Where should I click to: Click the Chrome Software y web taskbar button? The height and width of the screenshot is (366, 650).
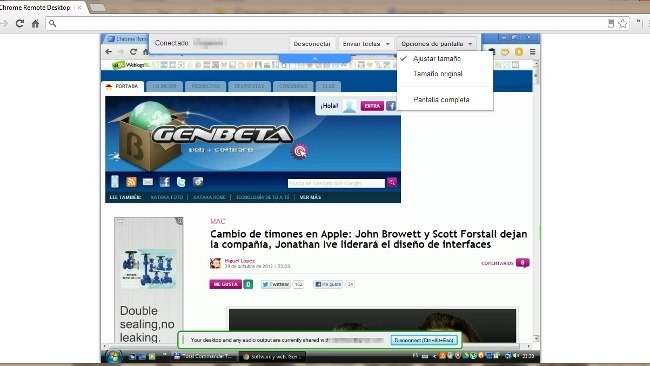point(273,356)
